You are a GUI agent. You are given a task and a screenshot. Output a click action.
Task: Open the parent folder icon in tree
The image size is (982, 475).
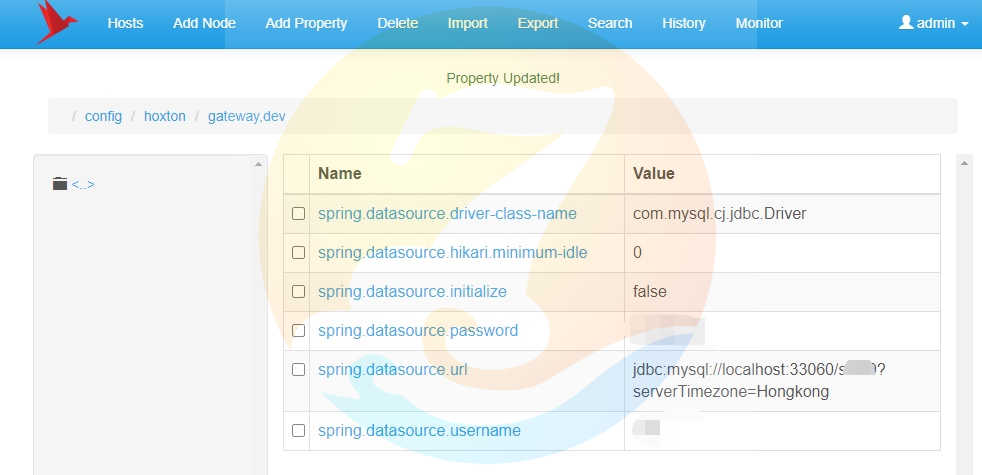60,184
